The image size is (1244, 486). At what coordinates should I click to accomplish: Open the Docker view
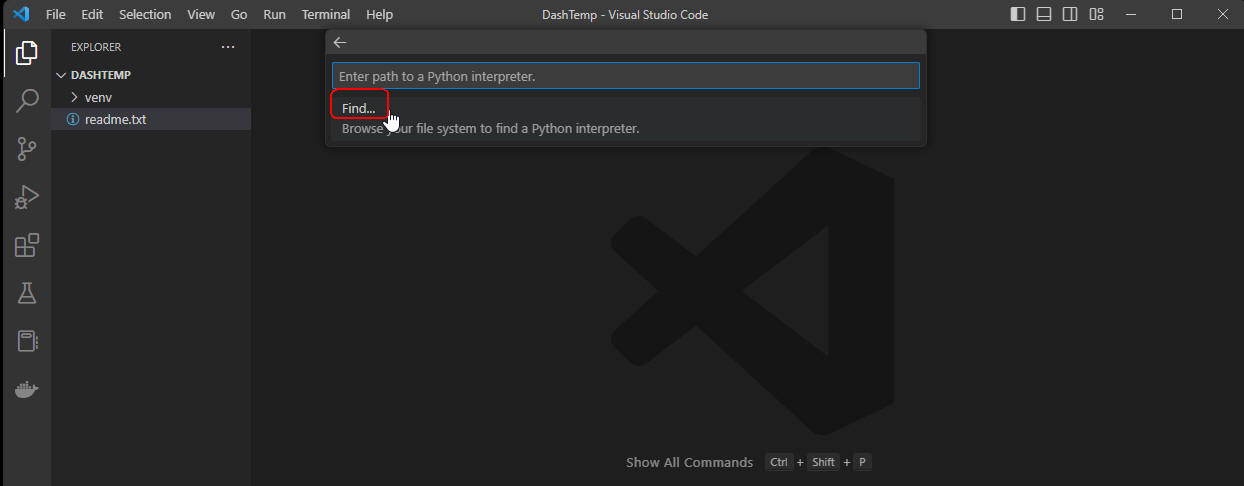[x=26, y=390]
